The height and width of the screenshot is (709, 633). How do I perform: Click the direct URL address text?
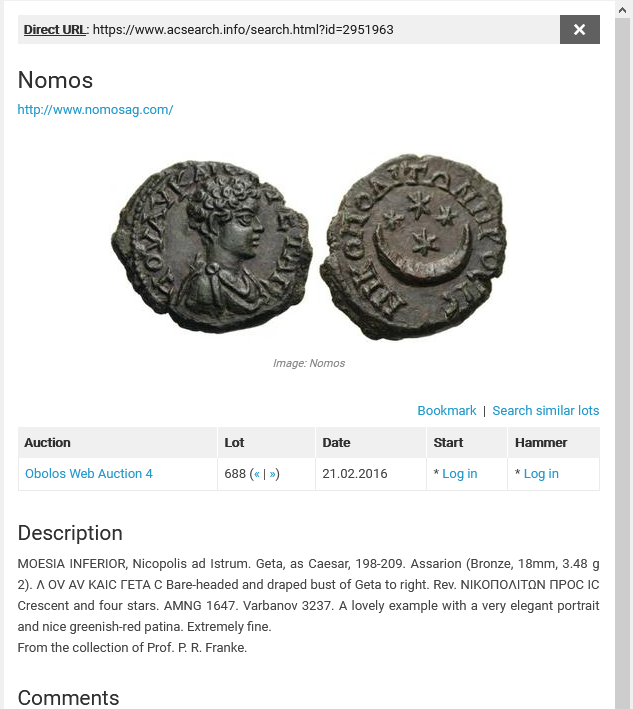click(243, 29)
